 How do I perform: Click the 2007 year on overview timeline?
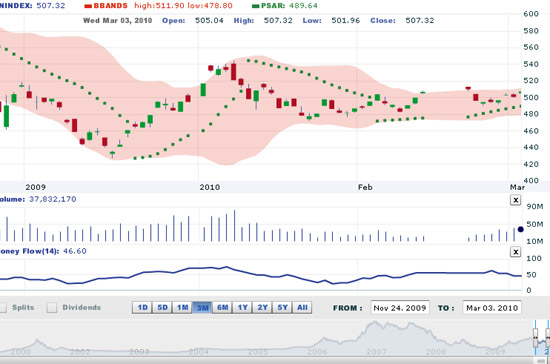coord(376,351)
